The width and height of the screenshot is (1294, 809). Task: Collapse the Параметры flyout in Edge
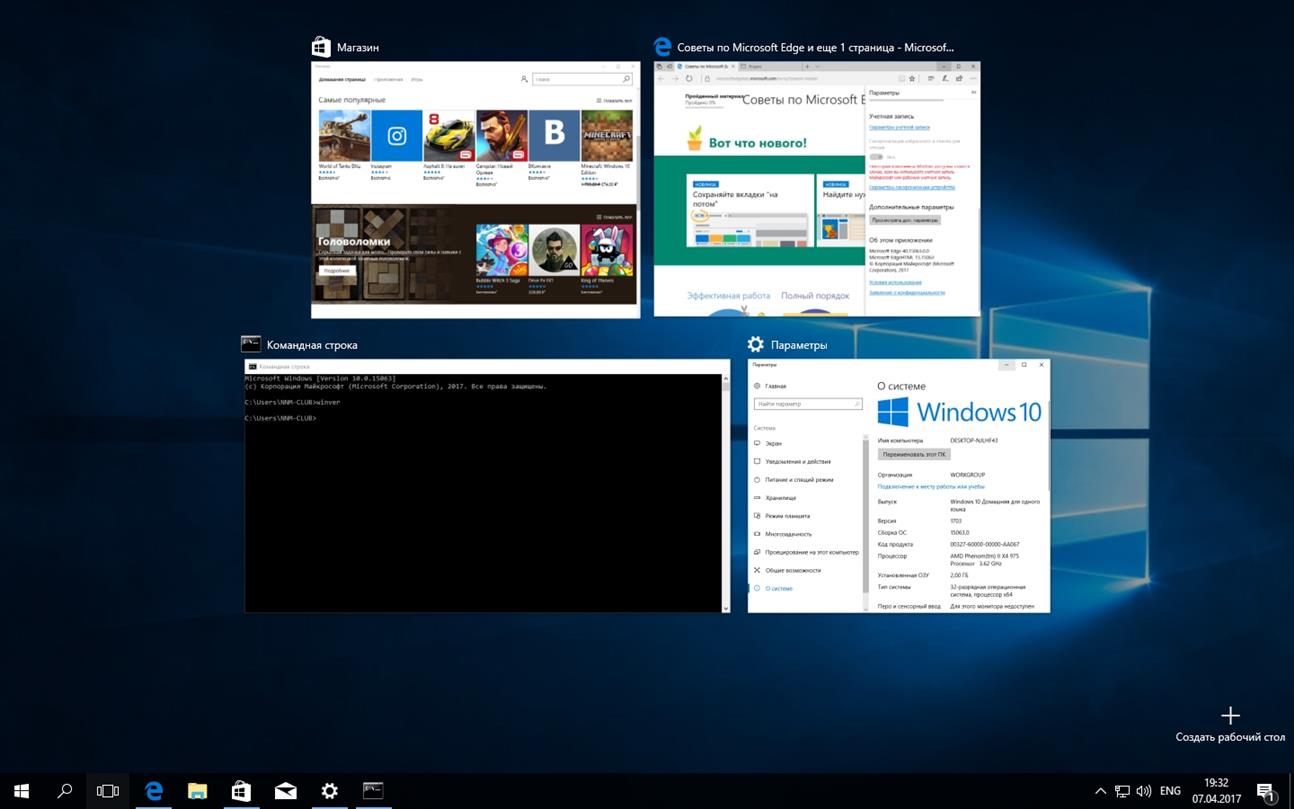tap(975, 93)
